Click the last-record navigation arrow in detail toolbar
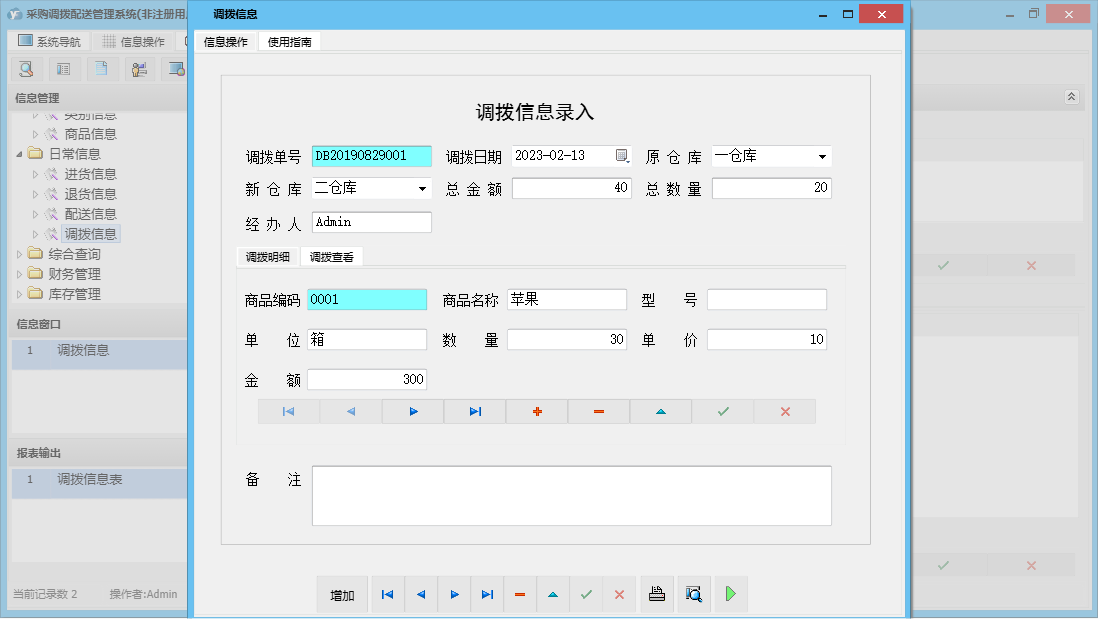The width and height of the screenshot is (1098, 625). tap(474, 411)
